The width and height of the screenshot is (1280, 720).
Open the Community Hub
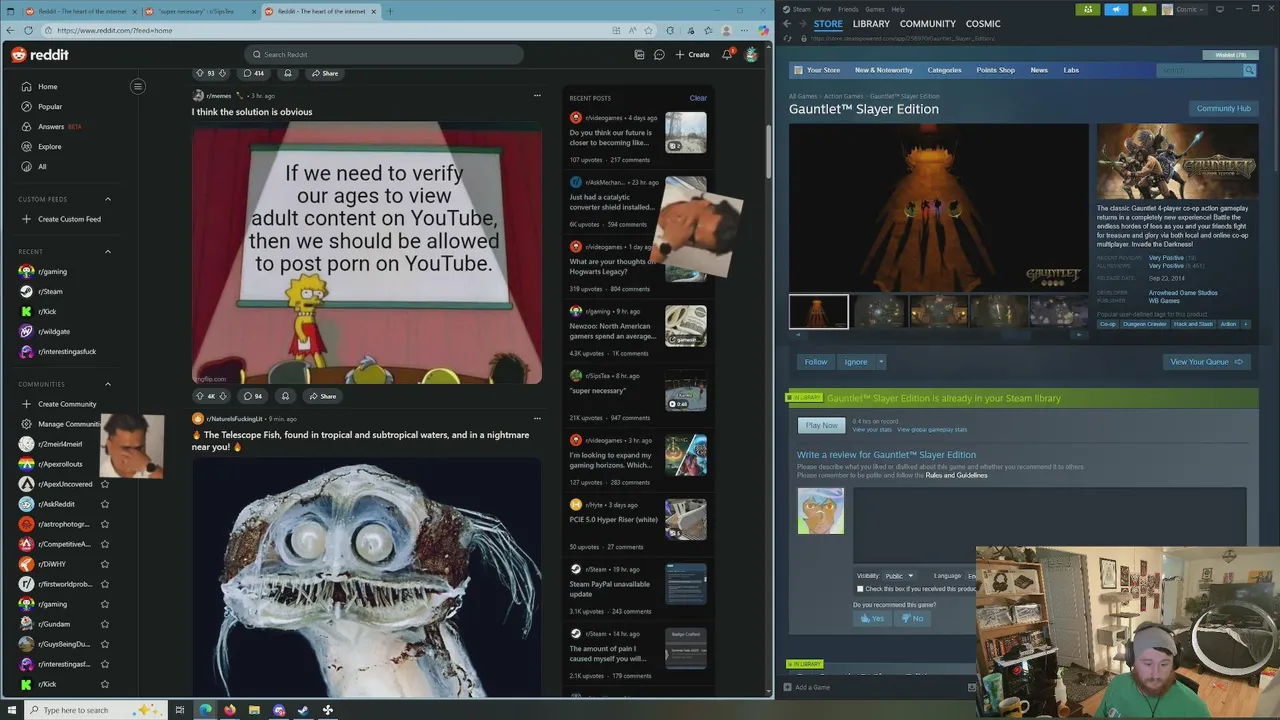pos(1223,108)
